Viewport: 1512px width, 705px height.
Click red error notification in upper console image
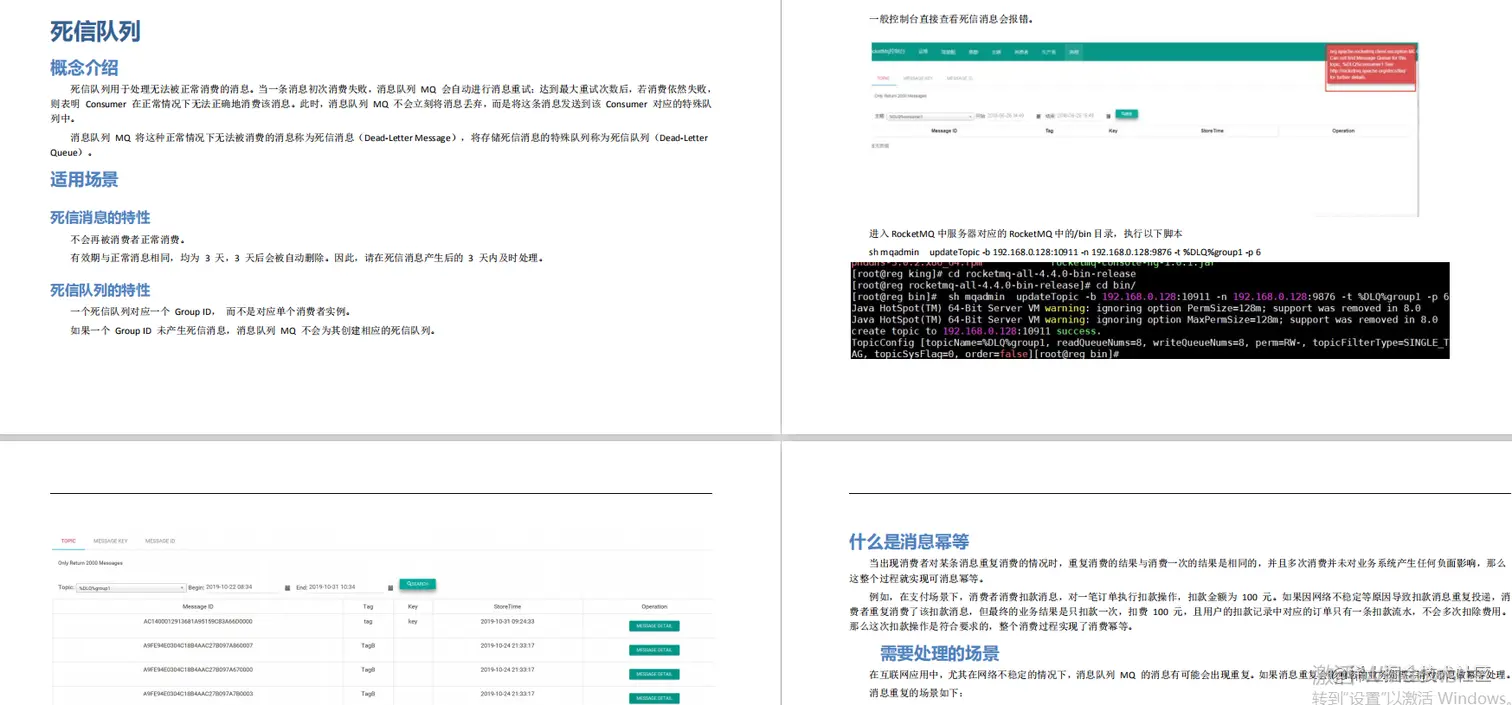click(x=1371, y=67)
